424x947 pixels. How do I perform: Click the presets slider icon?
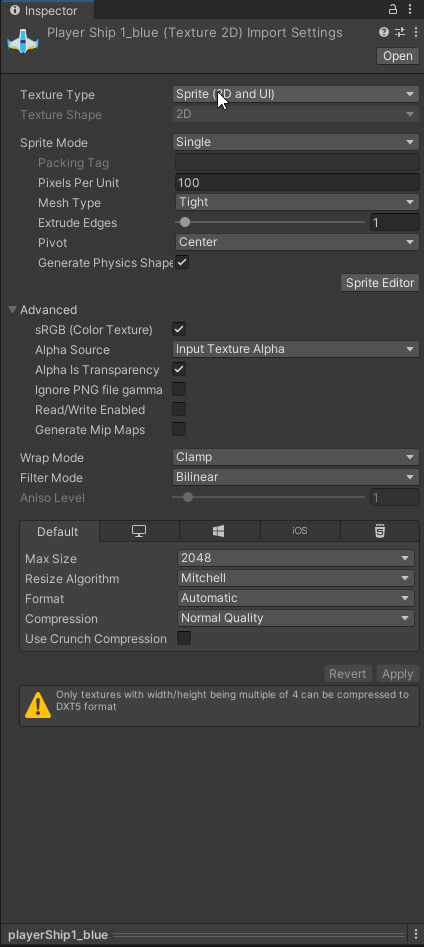[x=400, y=32]
